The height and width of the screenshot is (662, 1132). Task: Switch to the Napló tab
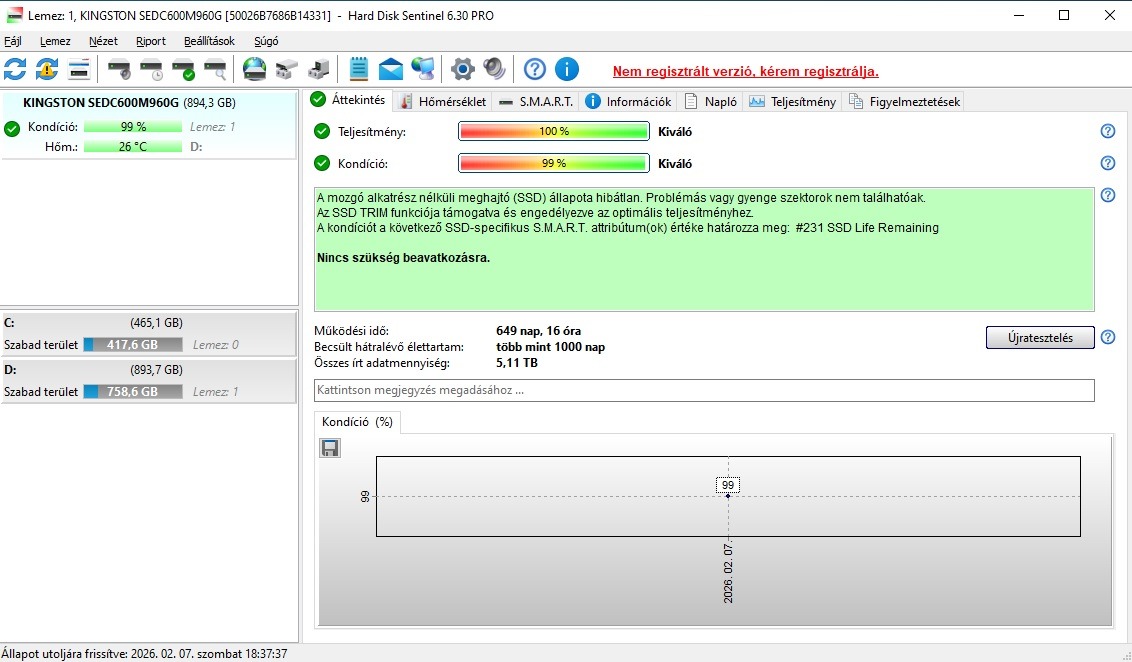pos(710,102)
